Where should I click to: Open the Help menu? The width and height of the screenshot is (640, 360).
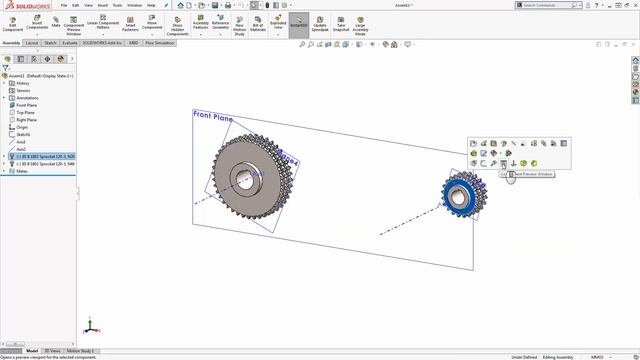coord(151,5)
